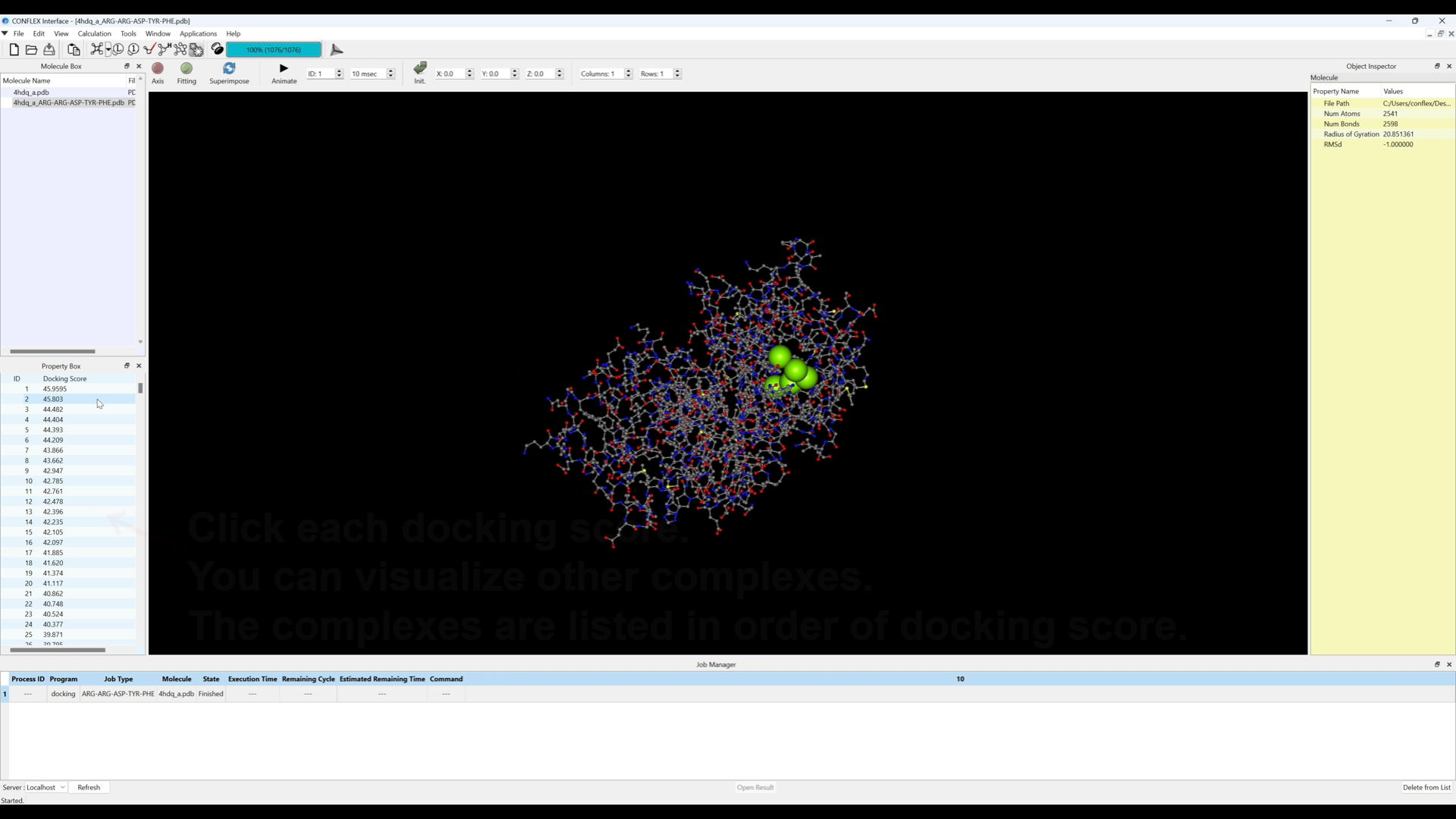
Task: Increase the Columns spinner value
Action: click(x=629, y=71)
